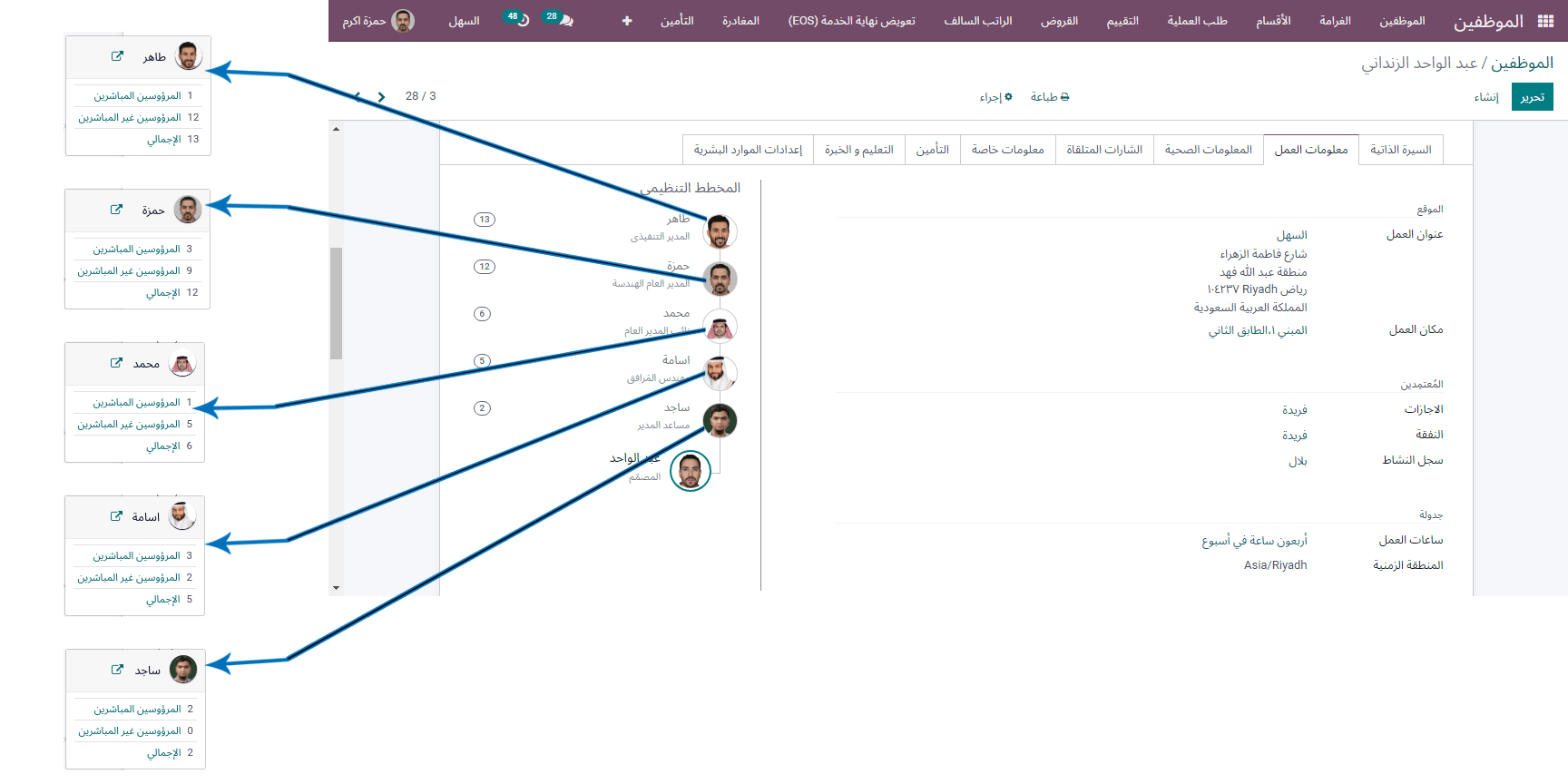The image size is (1568, 784).
Task: Click محمد's avatar in the org chart
Action: [x=720, y=326]
